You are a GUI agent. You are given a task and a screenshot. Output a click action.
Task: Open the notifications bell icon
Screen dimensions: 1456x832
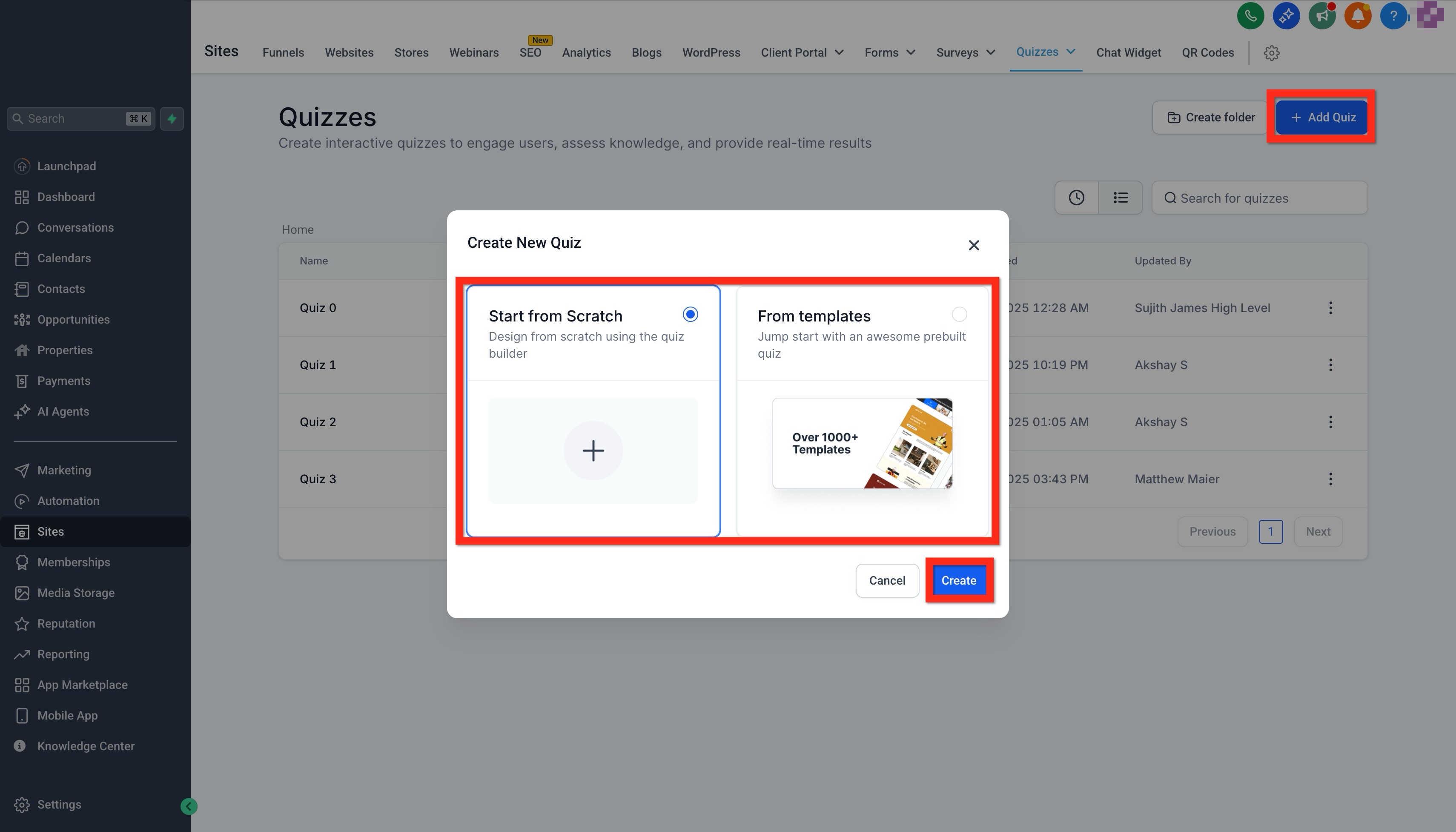1358,16
